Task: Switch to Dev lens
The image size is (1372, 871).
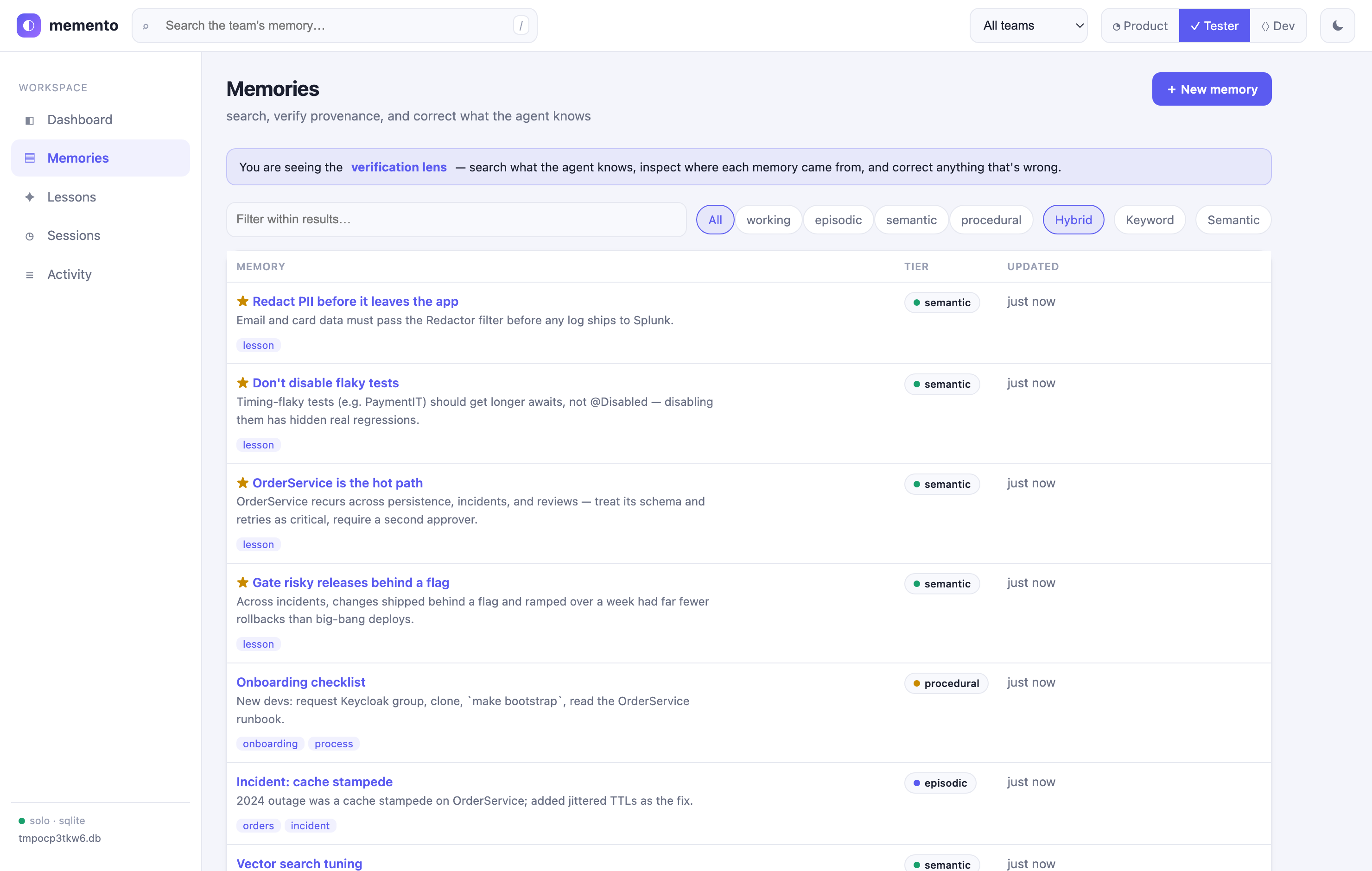Action: tap(1278, 25)
